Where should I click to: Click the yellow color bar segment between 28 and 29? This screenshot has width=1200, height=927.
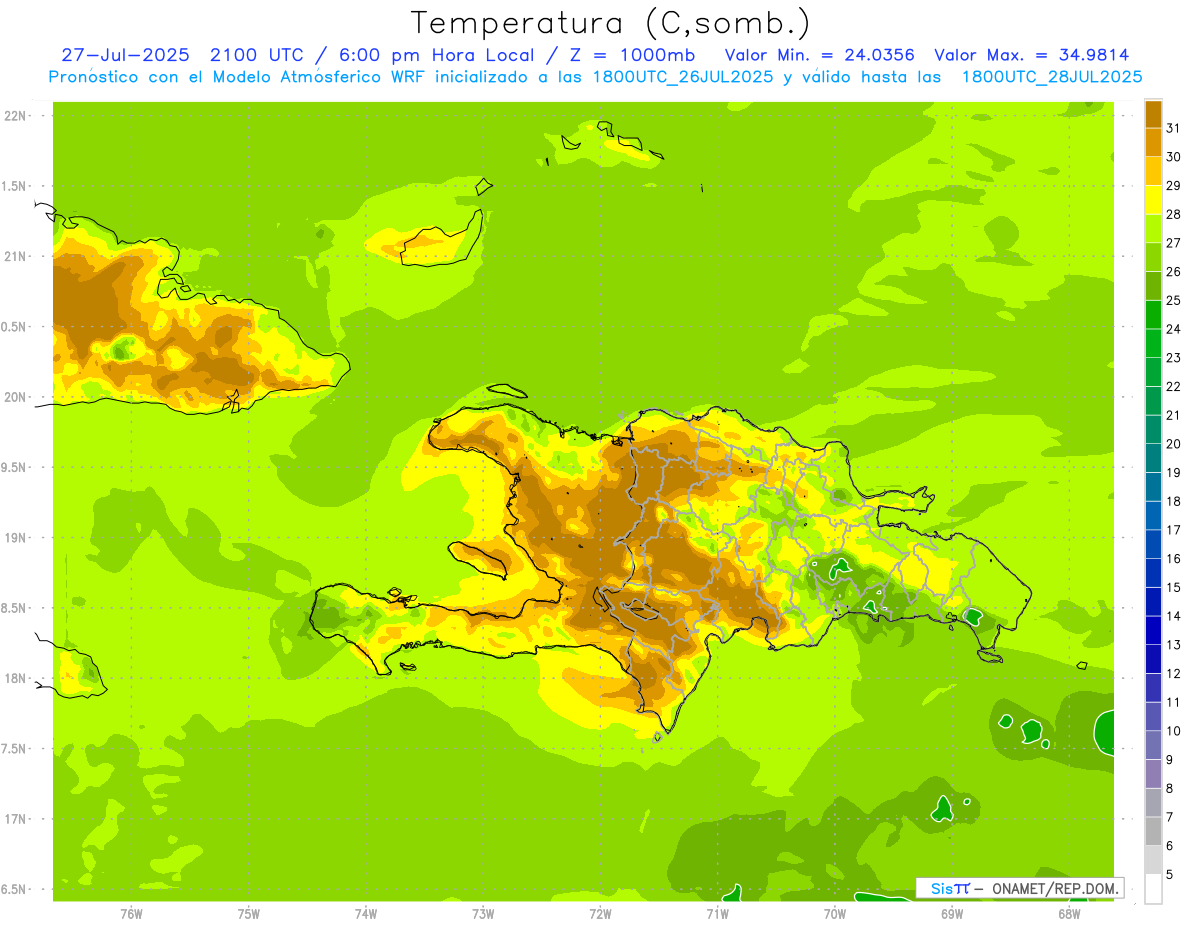[1153, 200]
